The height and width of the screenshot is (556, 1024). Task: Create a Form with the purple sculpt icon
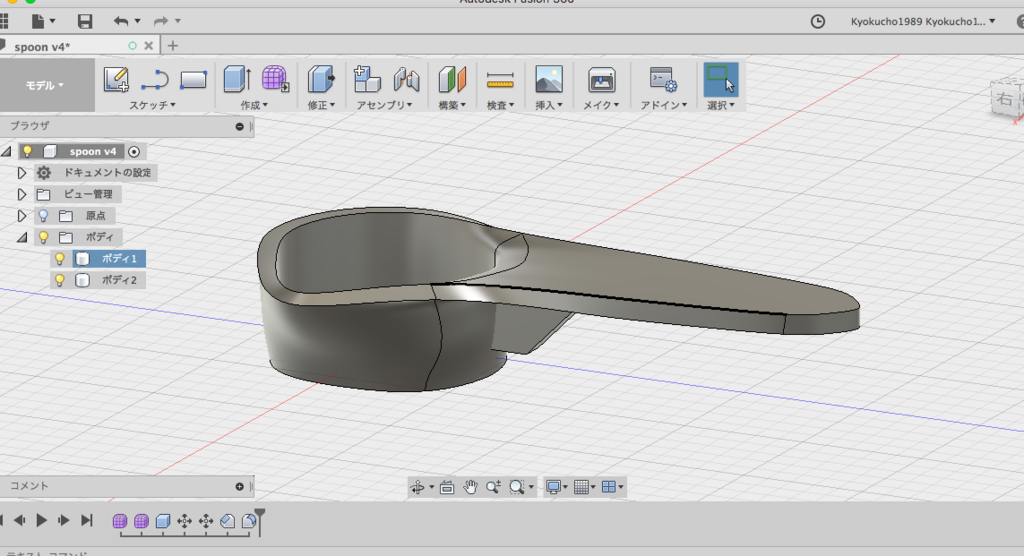[275, 79]
